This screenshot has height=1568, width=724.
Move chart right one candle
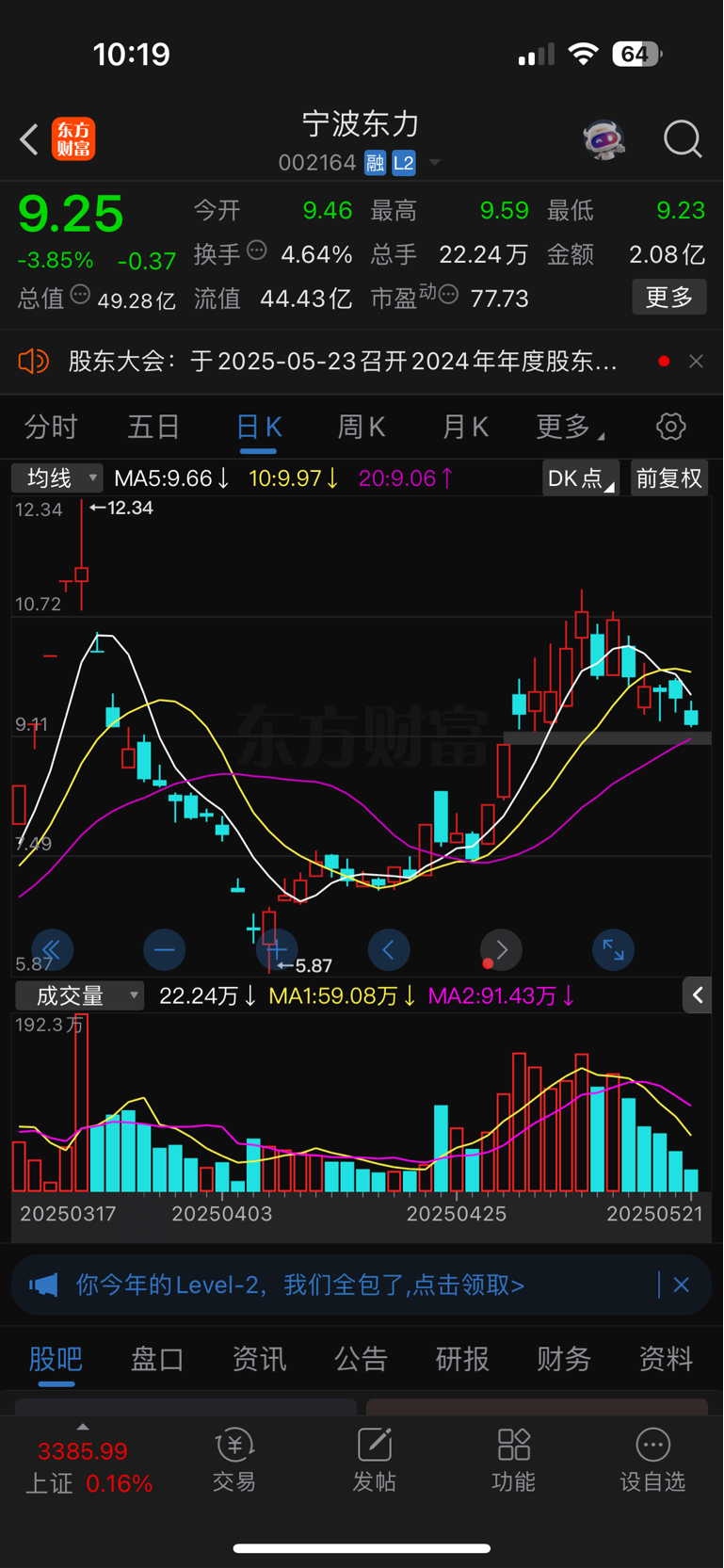point(501,950)
